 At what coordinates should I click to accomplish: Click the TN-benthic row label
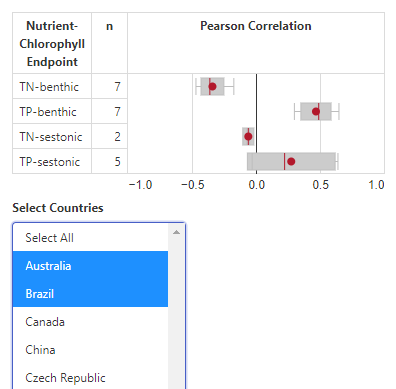(x=49, y=87)
